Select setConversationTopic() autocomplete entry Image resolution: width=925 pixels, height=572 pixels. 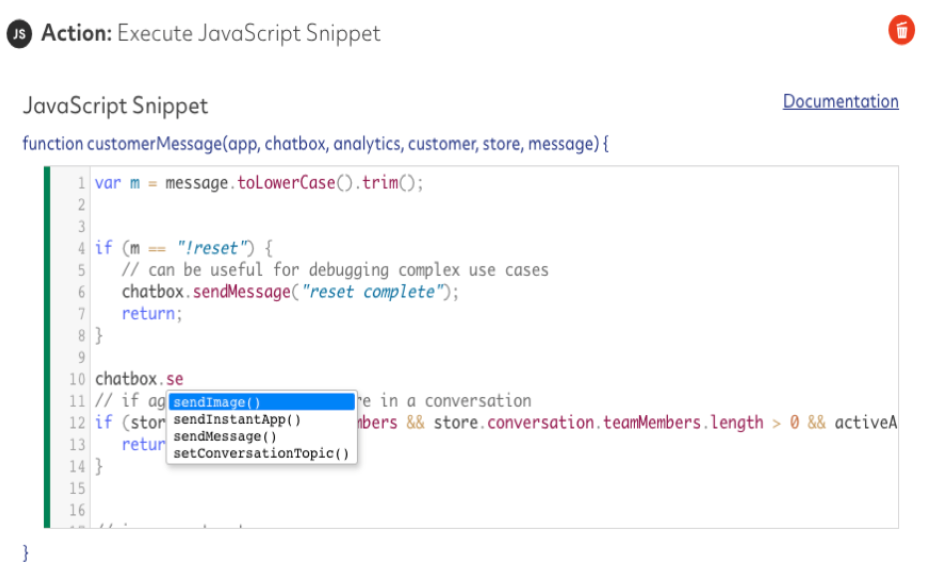261,454
